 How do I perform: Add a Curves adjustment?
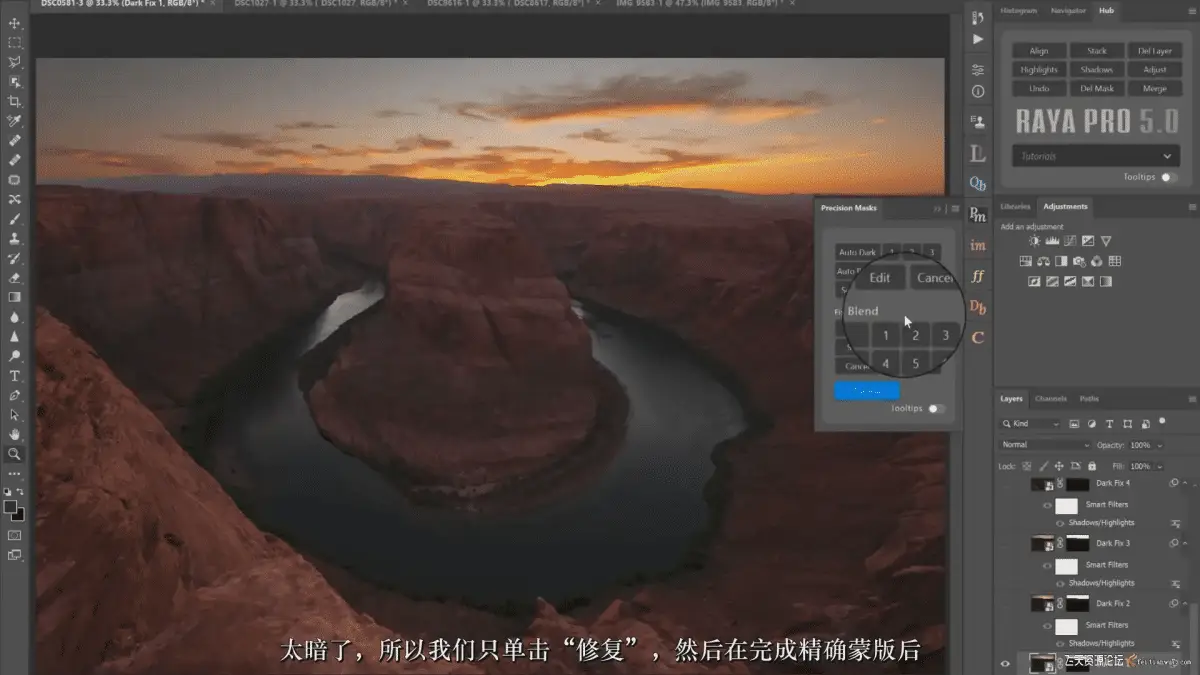pyautogui.click(x=1070, y=241)
